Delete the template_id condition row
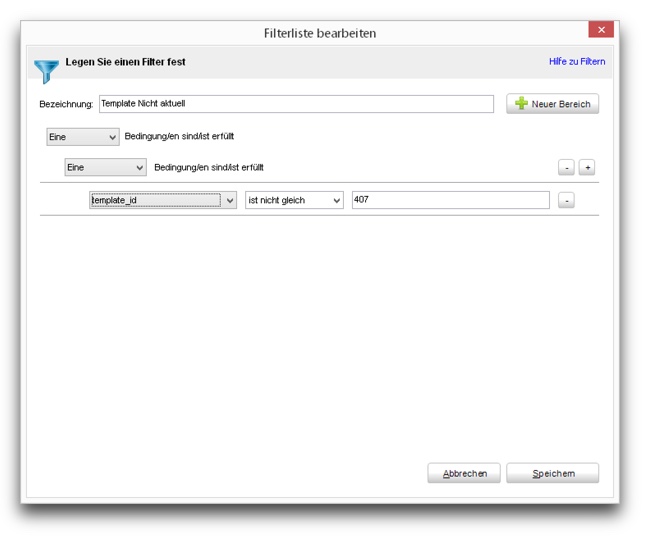 coord(566,201)
